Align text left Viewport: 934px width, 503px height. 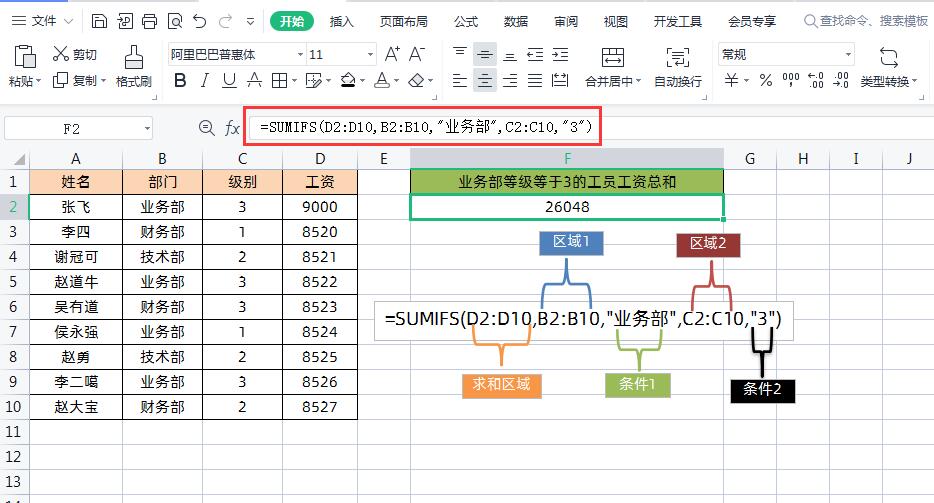click(460, 80)
